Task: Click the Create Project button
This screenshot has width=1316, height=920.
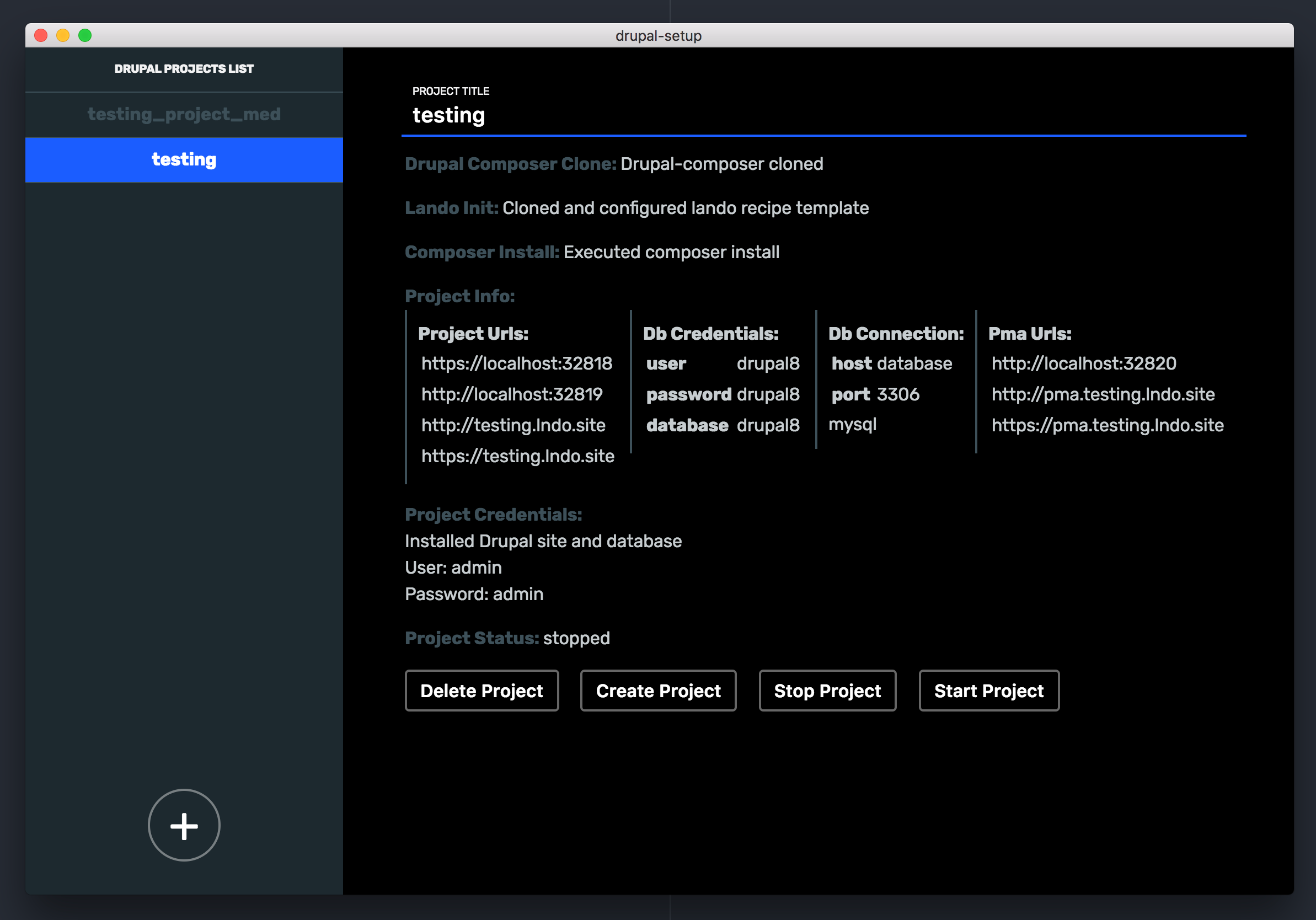Action: (x=658, y=690)
